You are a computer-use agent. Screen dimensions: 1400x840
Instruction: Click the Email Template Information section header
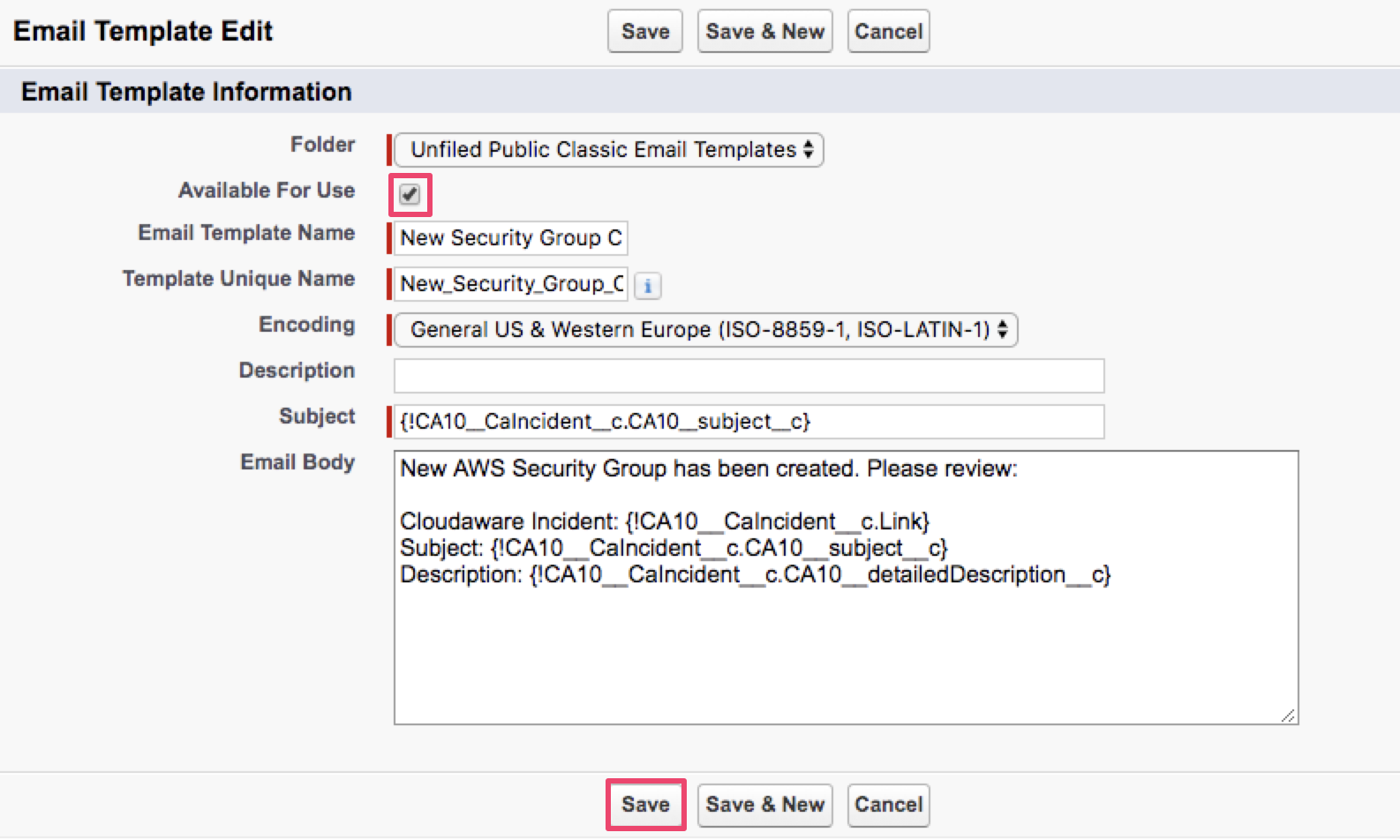pos(186,92)
